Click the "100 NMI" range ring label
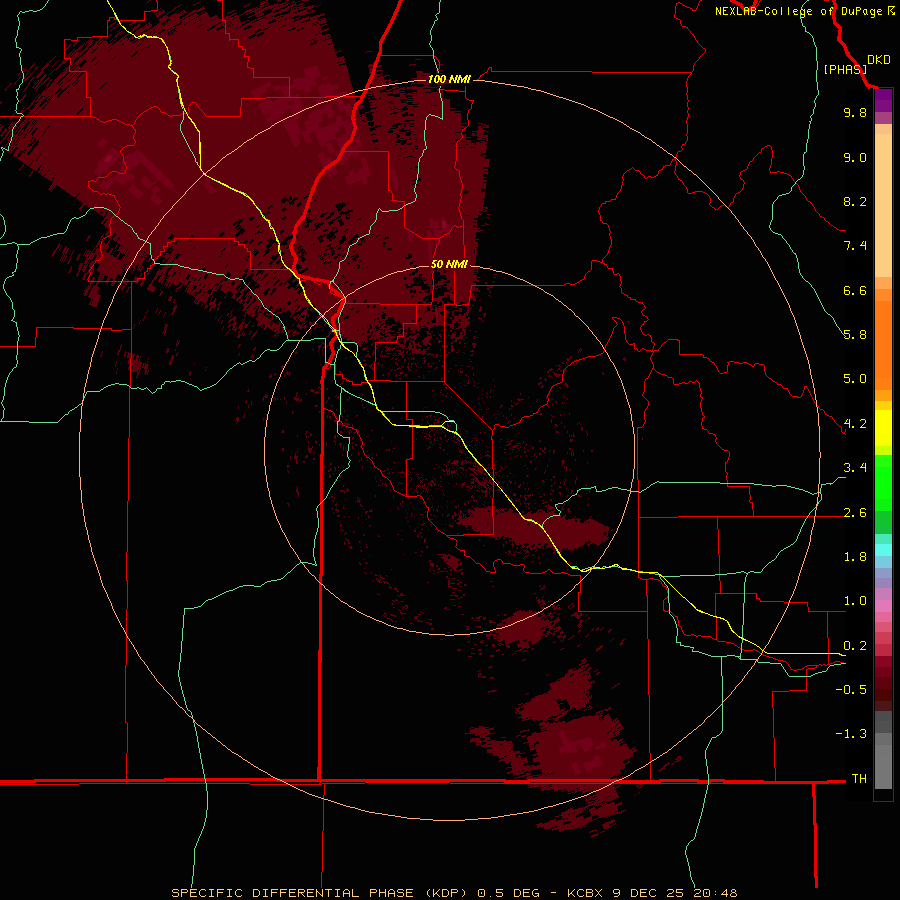 (449, 79)
